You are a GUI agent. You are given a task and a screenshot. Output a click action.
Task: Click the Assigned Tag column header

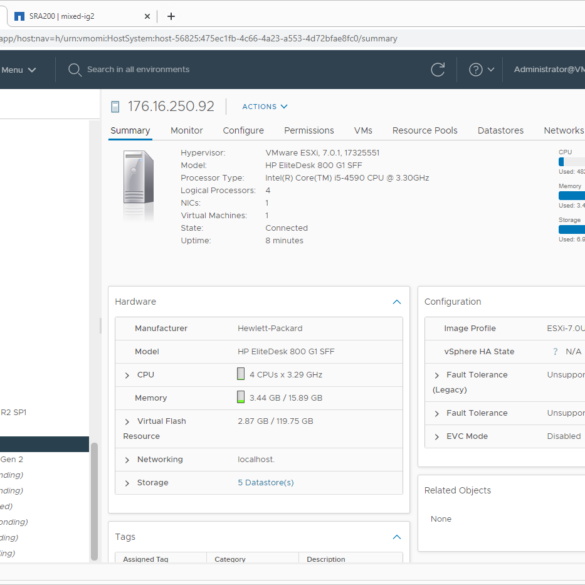click(x=146, y=559)
